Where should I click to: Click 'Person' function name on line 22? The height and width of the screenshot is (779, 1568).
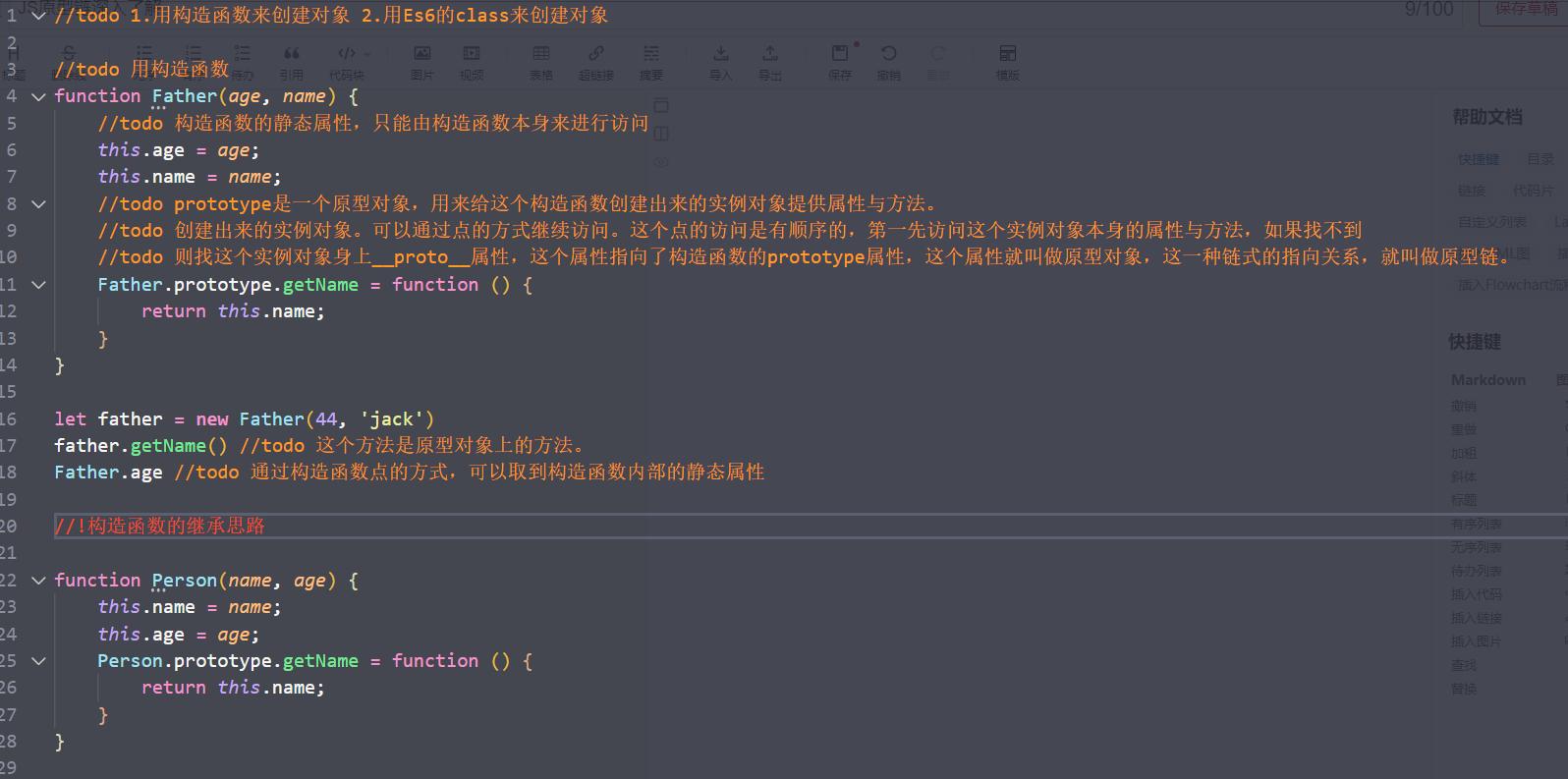[x=185, y=581]
